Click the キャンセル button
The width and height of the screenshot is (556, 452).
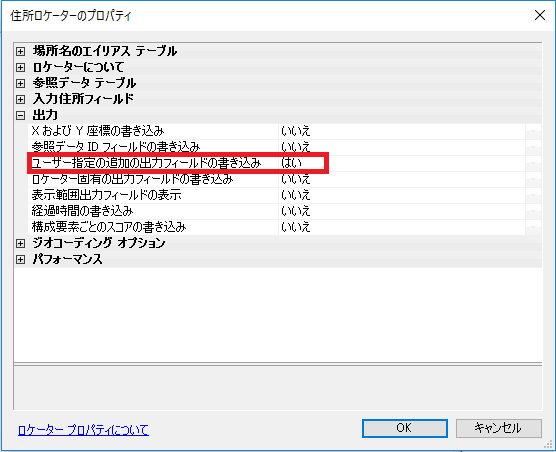[499, 428]
